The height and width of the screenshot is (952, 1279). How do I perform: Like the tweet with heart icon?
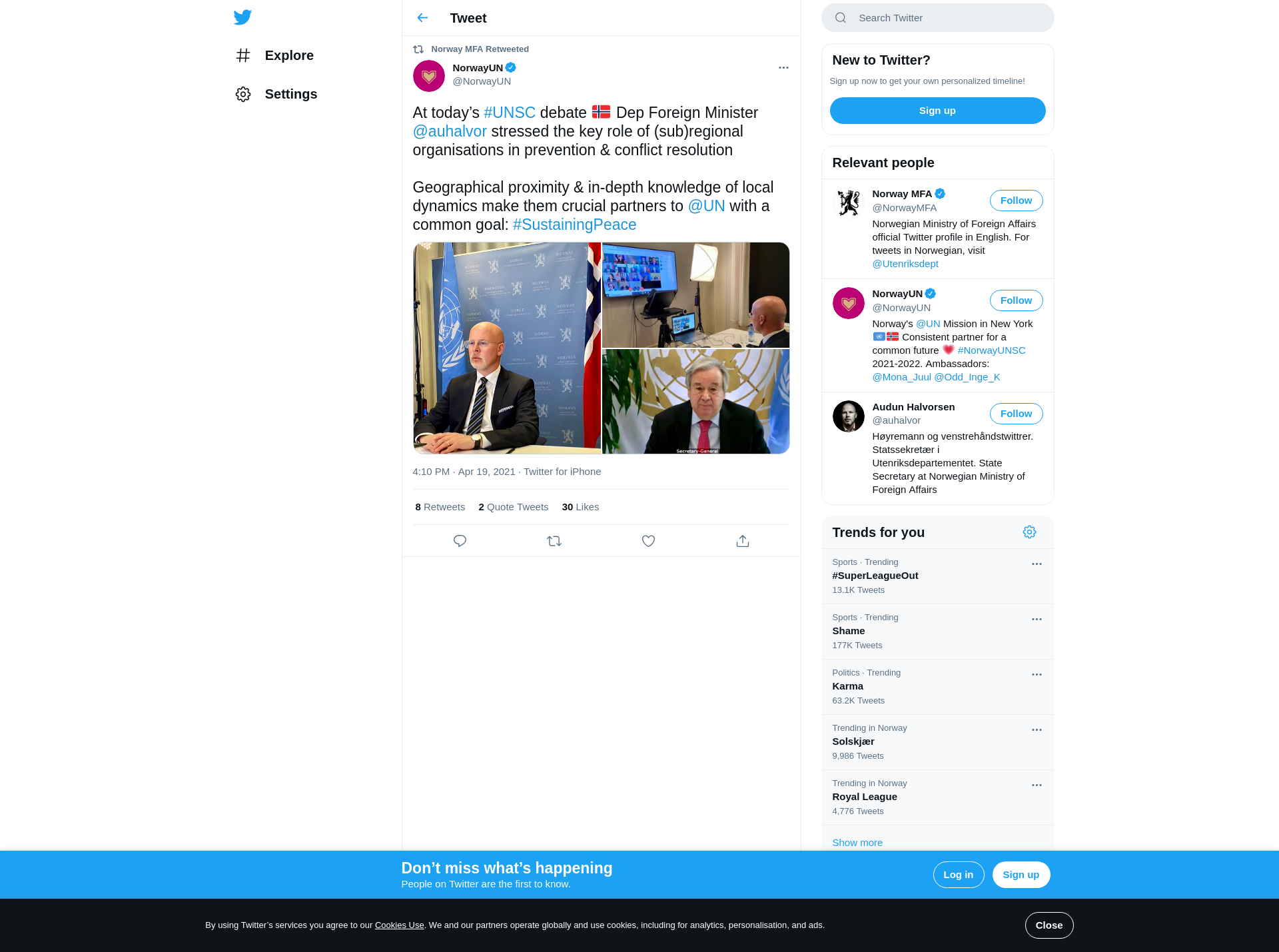(648, 541)
